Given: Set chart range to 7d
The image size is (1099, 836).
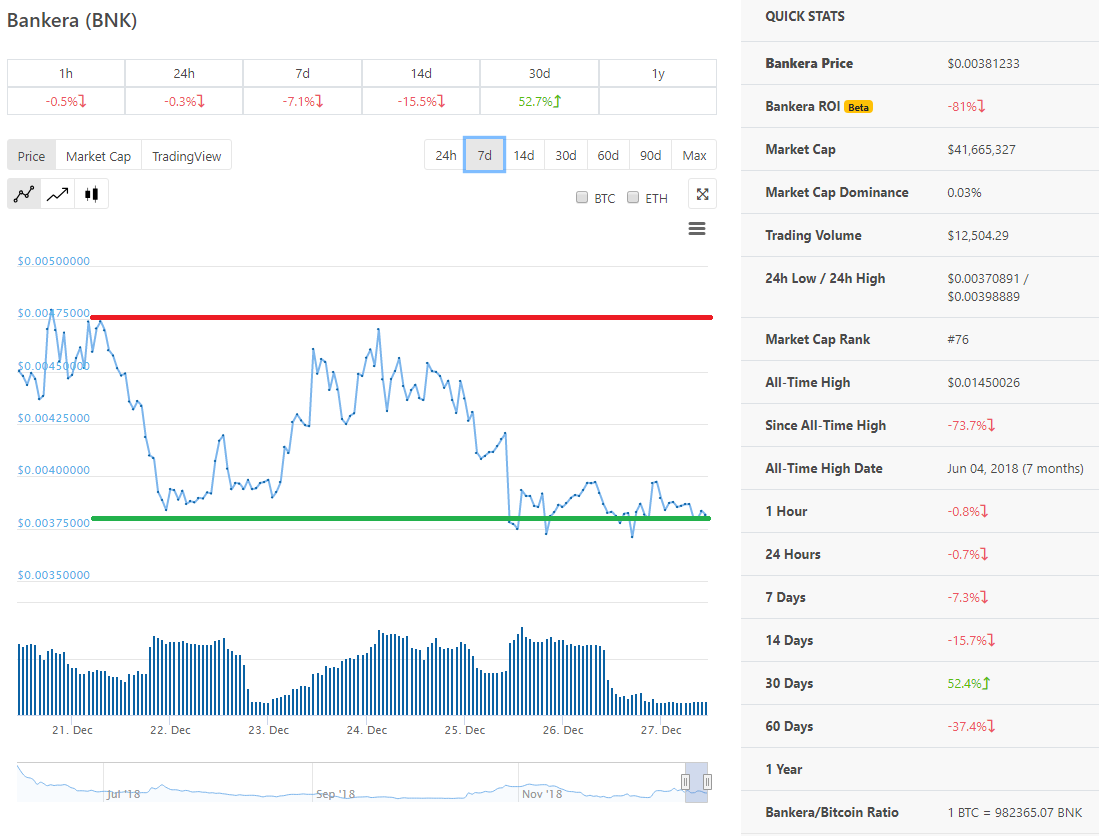Looking at the screenshot, I should [484, 155].
